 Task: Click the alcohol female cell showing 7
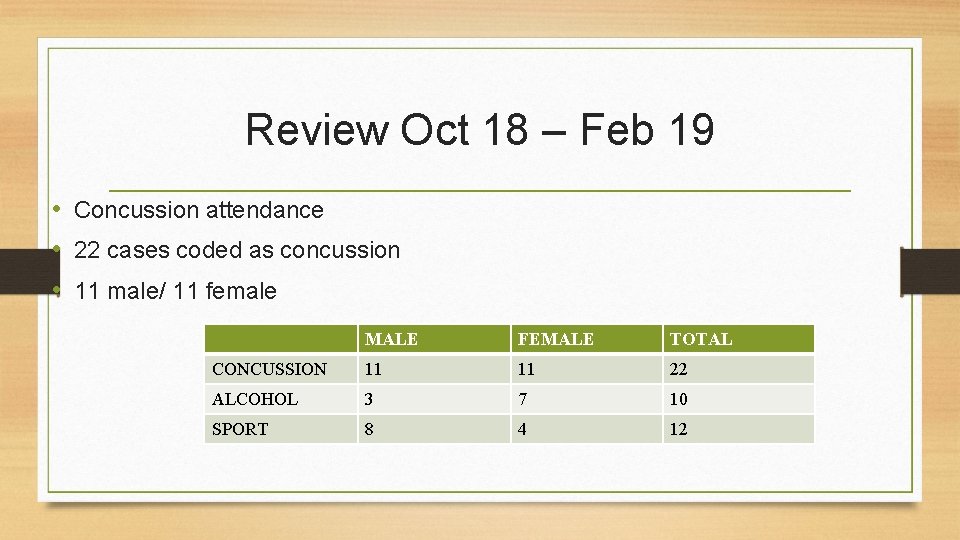586,399
